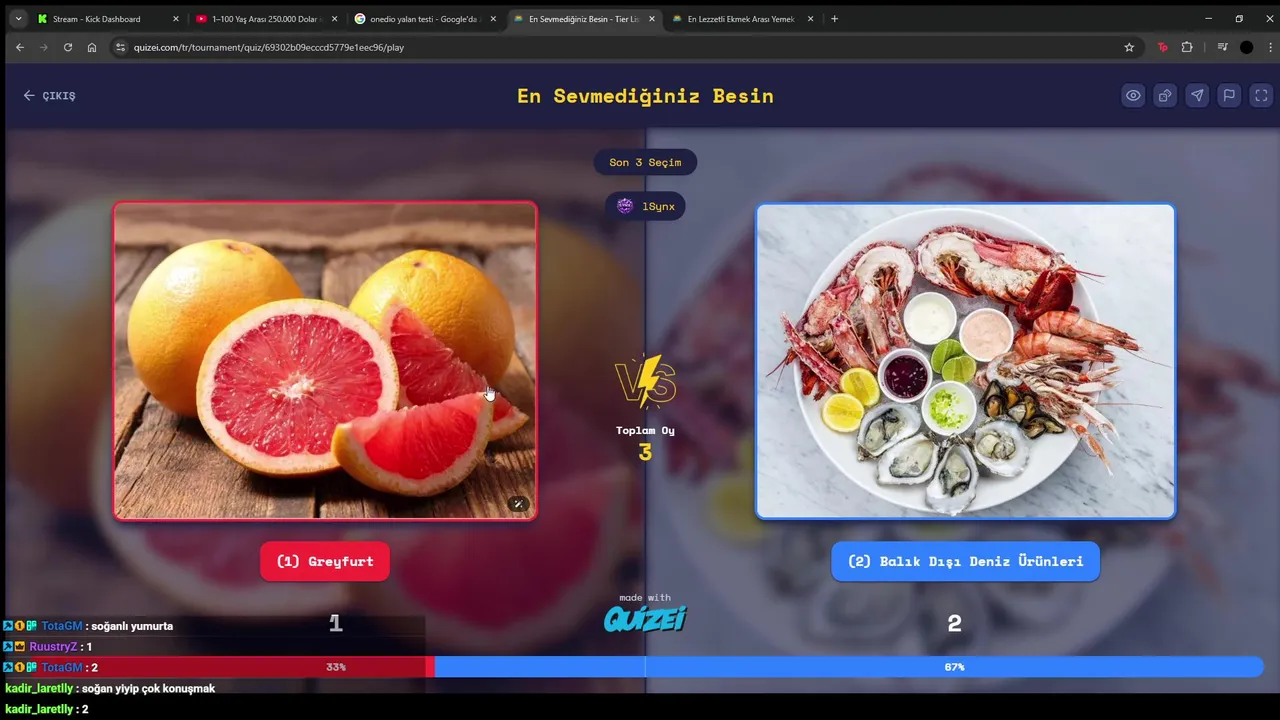The image size is (1280, 720).
Task: Open site information icon beside URL
Action: [x=120, y=47]
